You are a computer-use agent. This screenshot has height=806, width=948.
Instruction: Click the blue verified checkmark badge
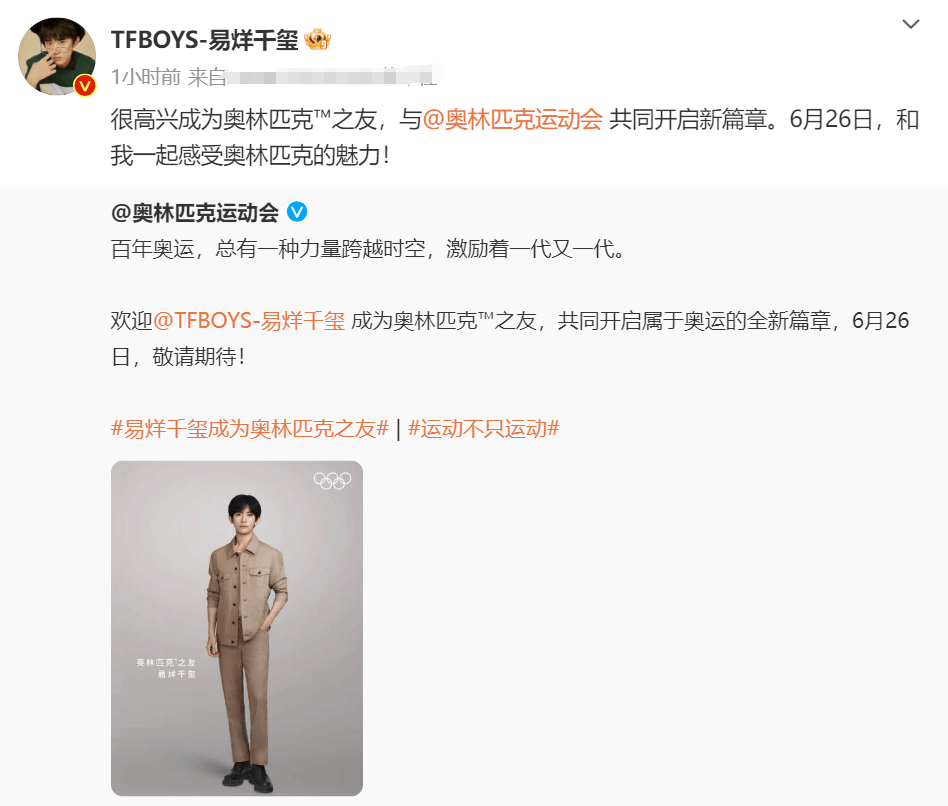coord(296,212)
